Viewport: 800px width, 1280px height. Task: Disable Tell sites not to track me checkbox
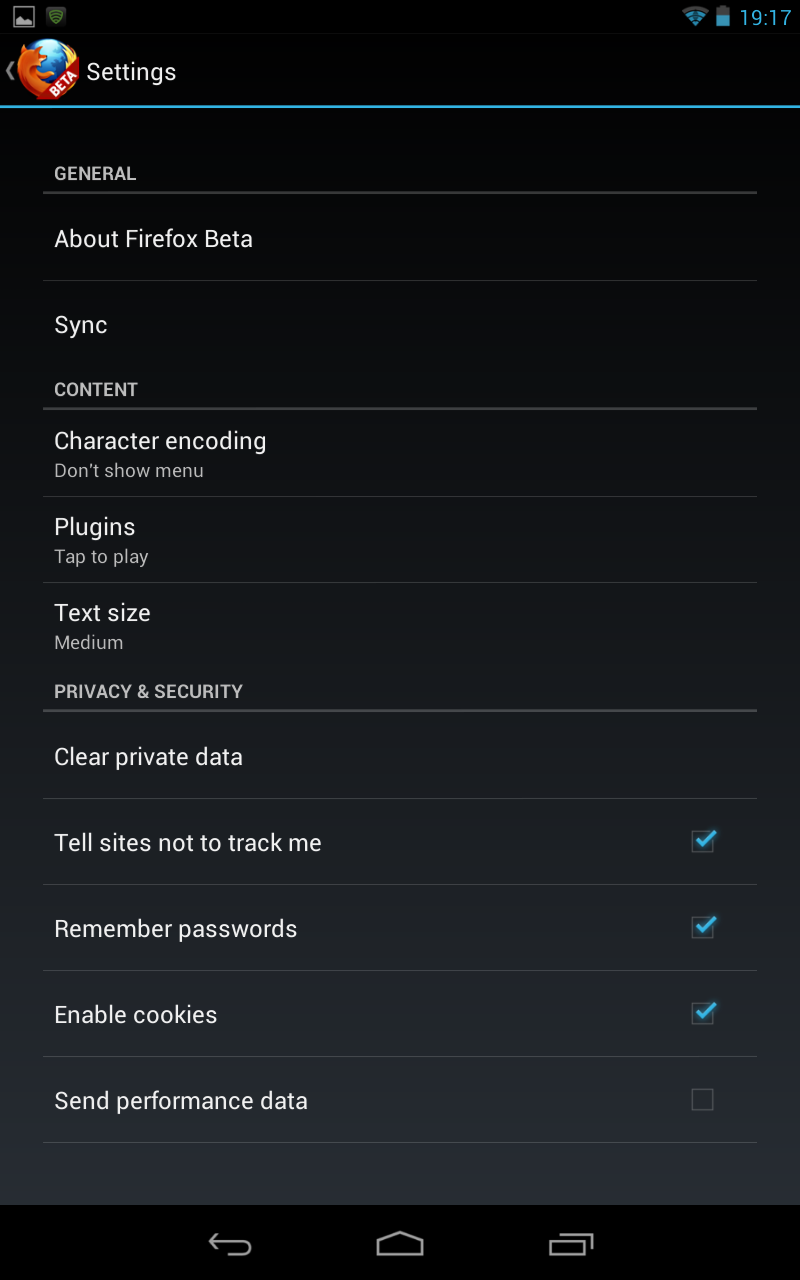(703, 842)
